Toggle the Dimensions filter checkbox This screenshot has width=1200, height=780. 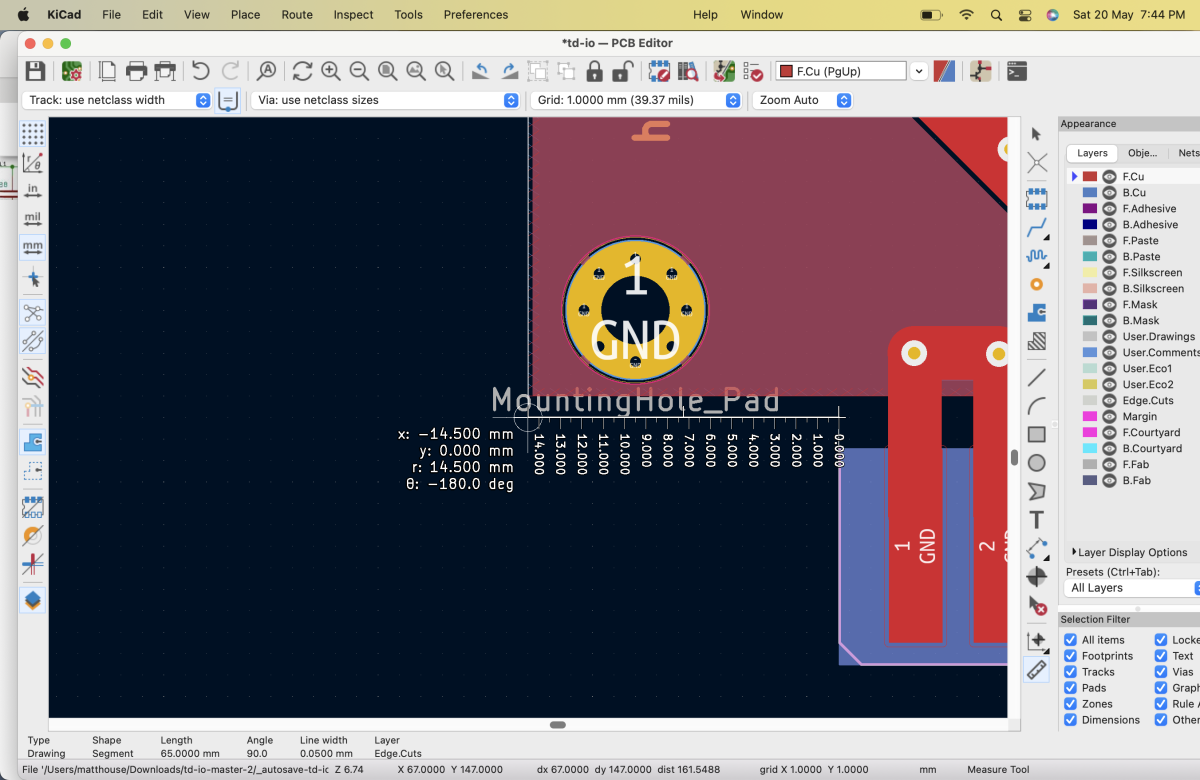[1071, 720]
